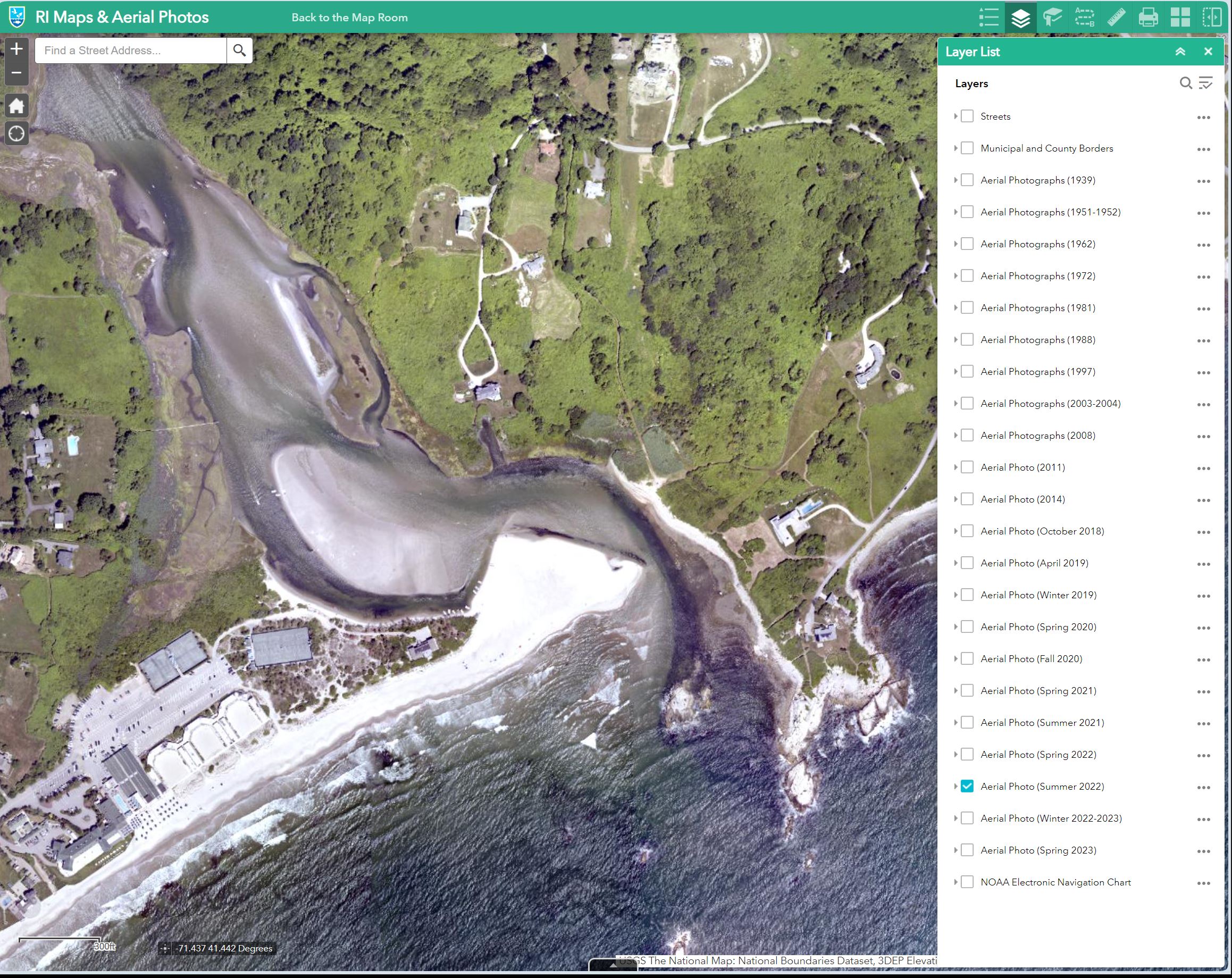Screen dimensions: 1232x978
Task: Expand the Municipal and County Borders layer
Action: tap(956, 148)
